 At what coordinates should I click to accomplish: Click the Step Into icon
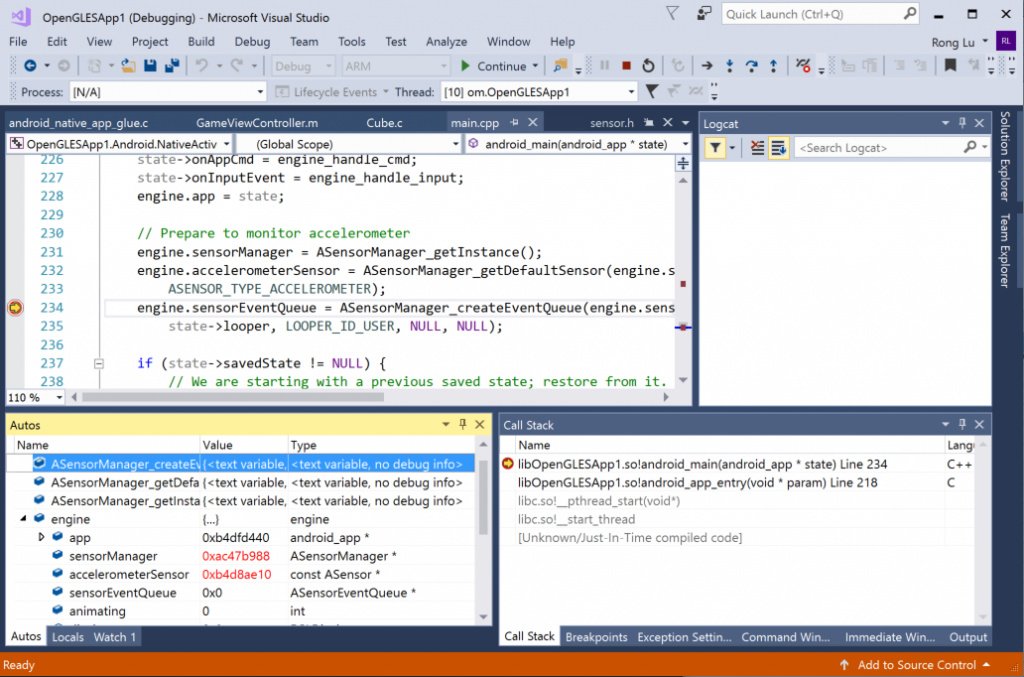[x=730, y=65]
